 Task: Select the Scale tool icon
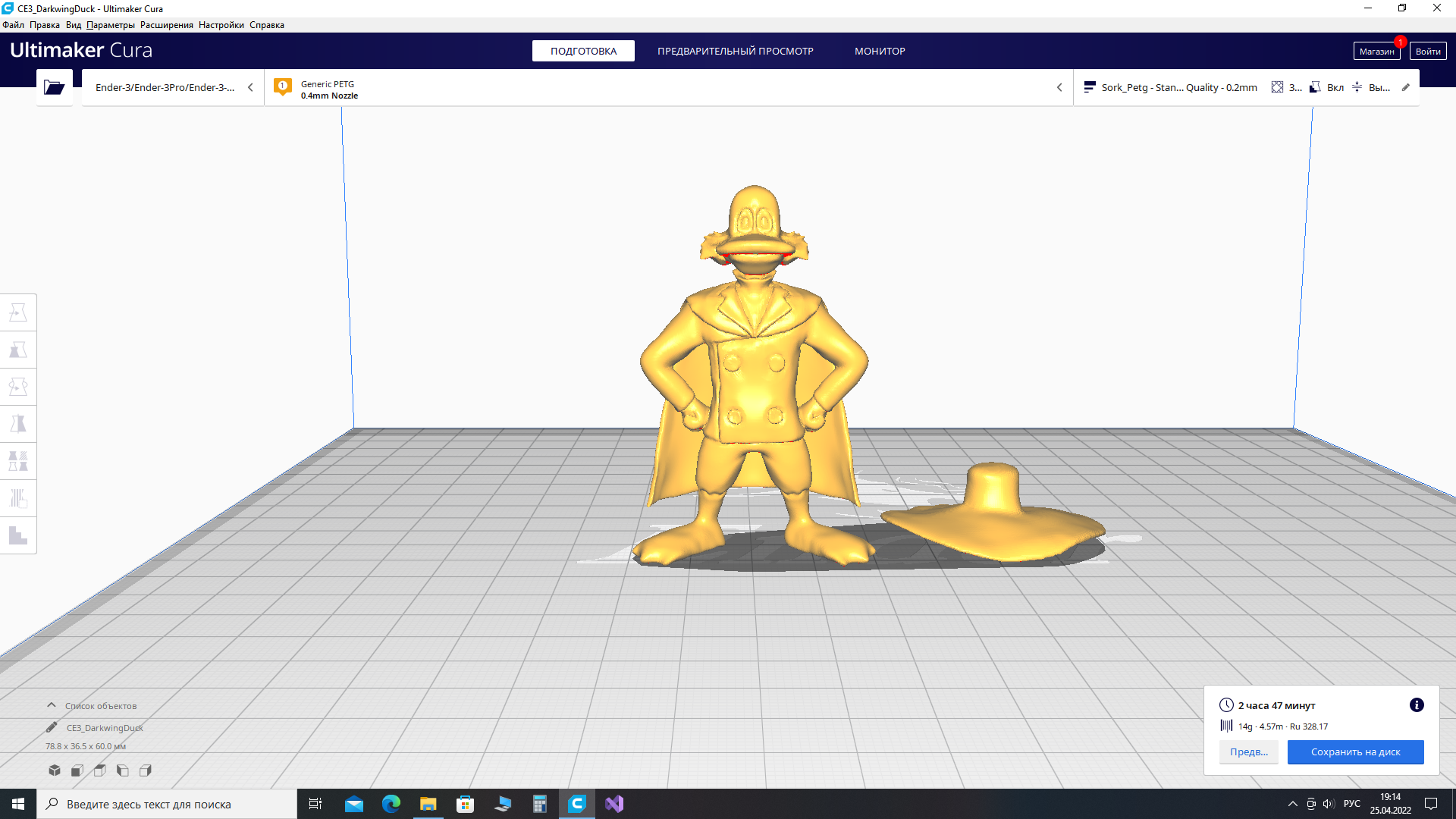tap(18, 350)
